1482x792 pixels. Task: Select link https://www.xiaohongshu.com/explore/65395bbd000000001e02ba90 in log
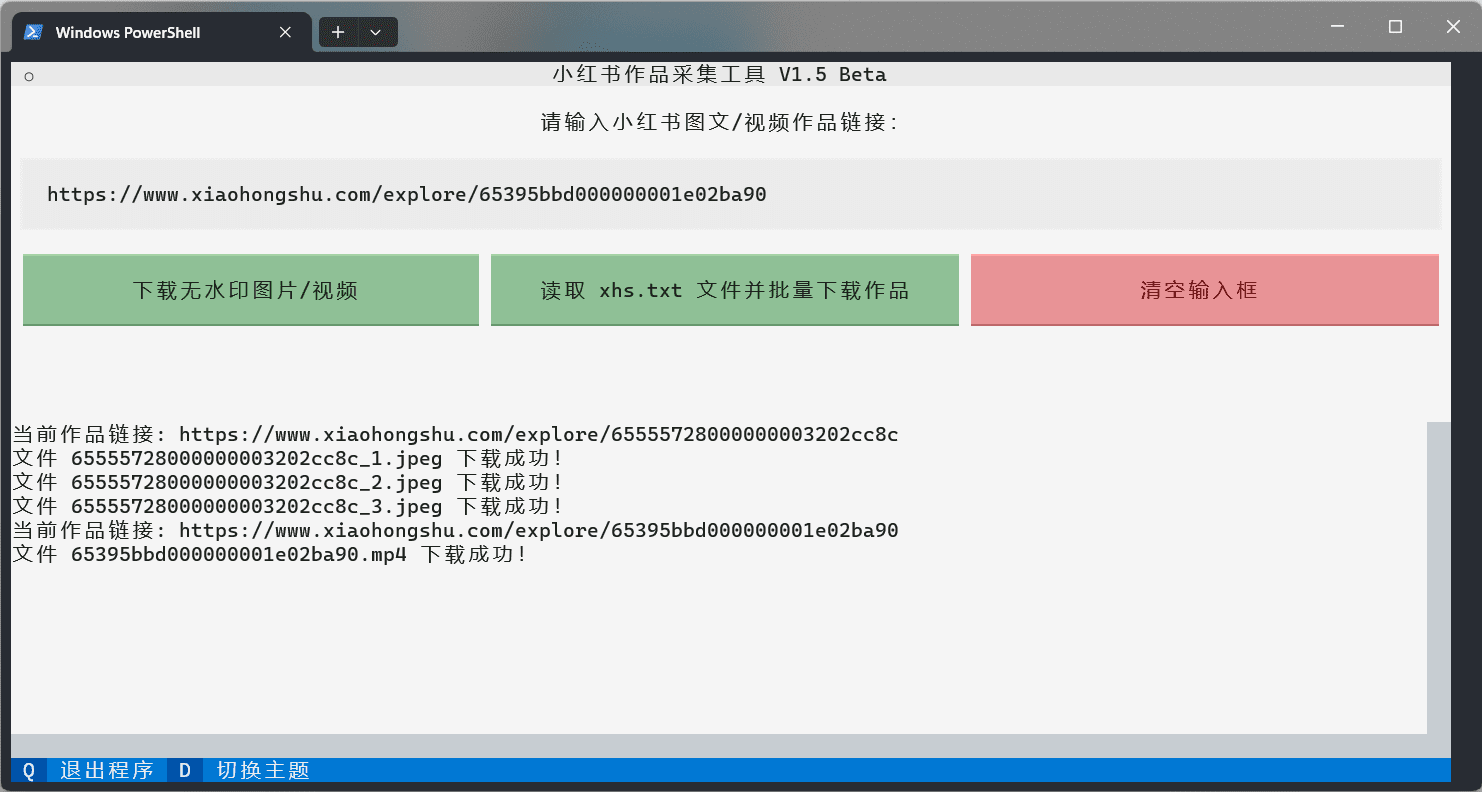click(537, 530)
